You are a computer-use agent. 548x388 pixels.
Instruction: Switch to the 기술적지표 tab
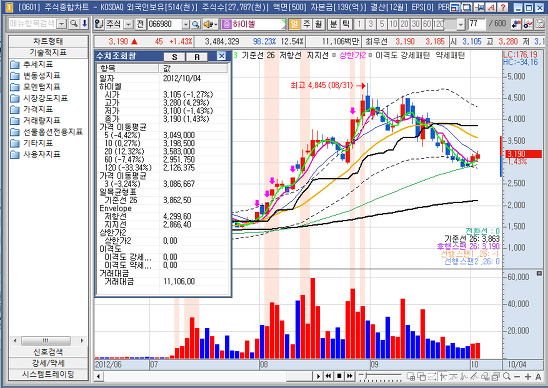[x=48, y=53]
